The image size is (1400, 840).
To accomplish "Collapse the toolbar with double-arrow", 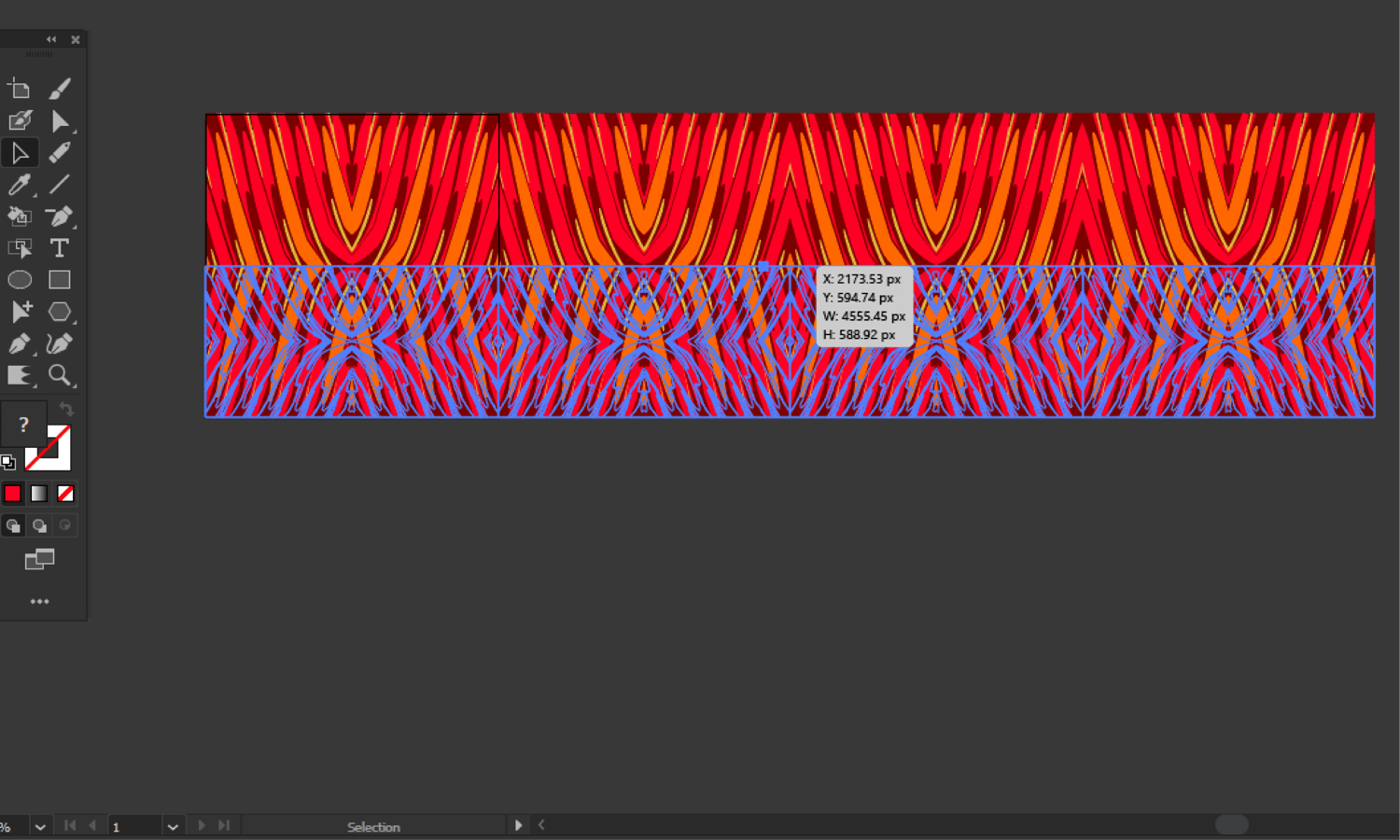I will click(x=51, y=39).
